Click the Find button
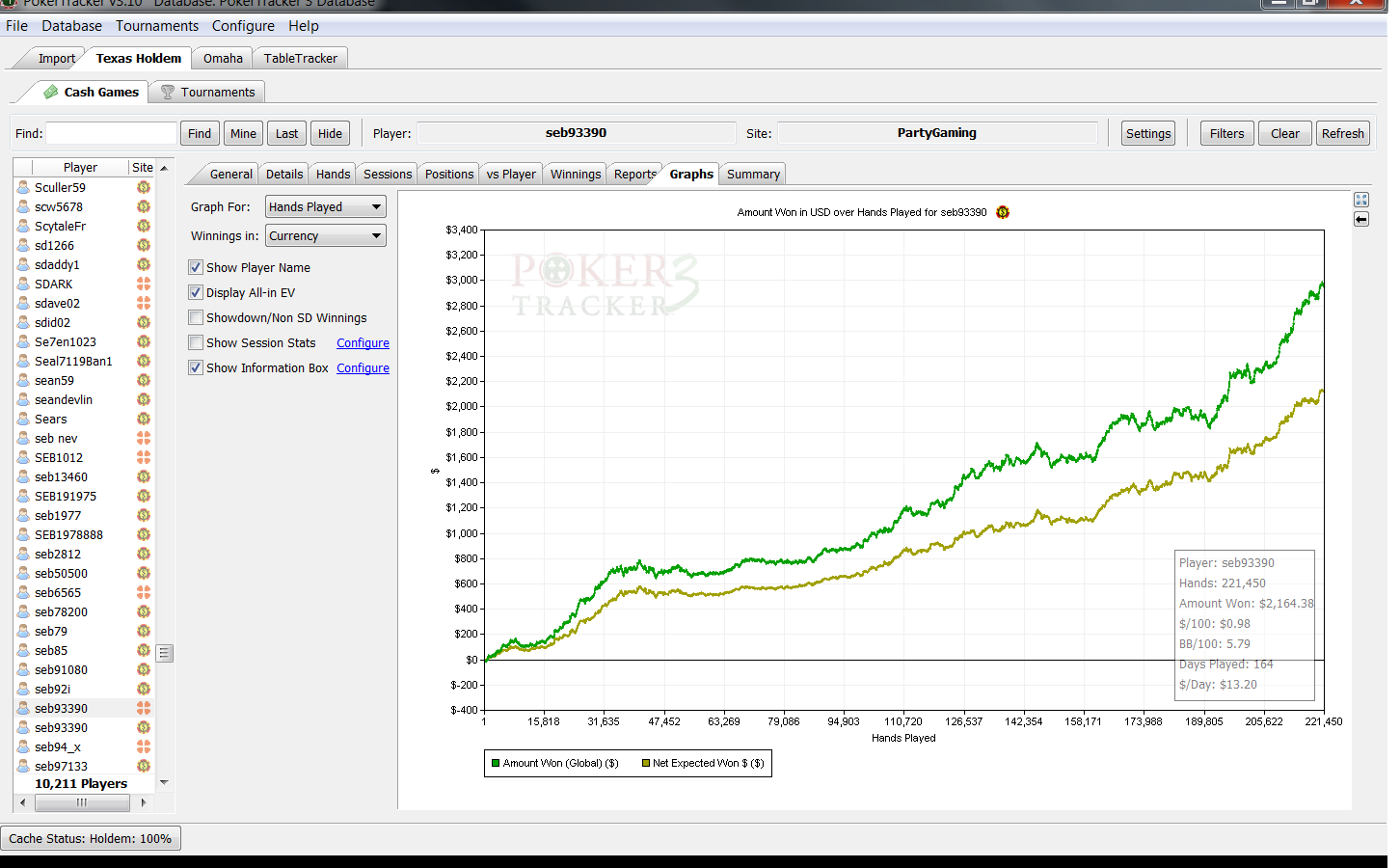The height and width of the screenshot is (868, 1400). pyautogui.click(x=200, y=133)
